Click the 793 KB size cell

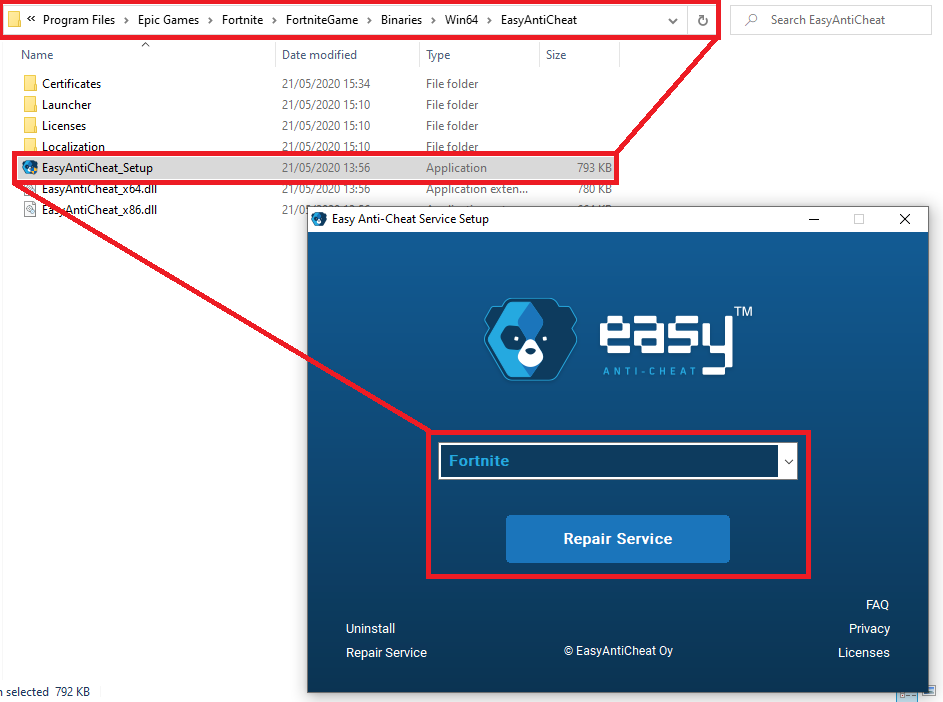coord(594,168)
